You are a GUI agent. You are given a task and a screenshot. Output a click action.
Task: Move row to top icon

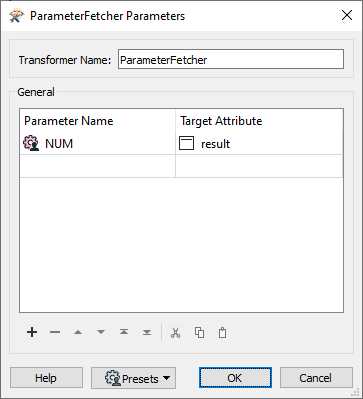(124, 332)
